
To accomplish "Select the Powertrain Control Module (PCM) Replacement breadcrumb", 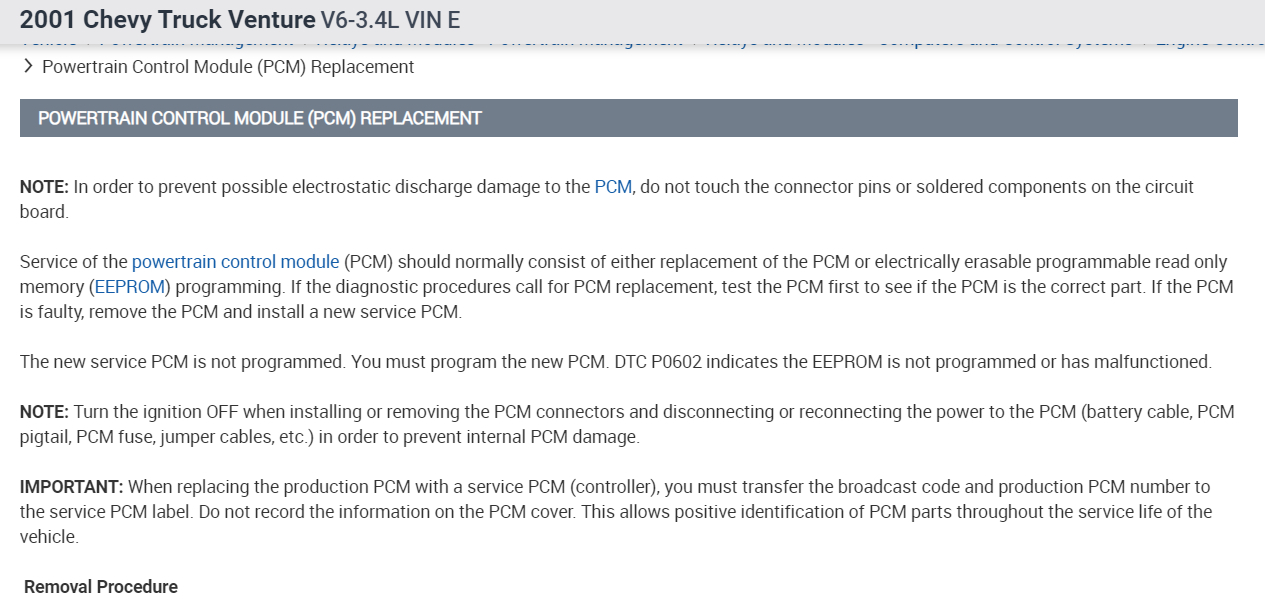I will (x=228, y=67).
